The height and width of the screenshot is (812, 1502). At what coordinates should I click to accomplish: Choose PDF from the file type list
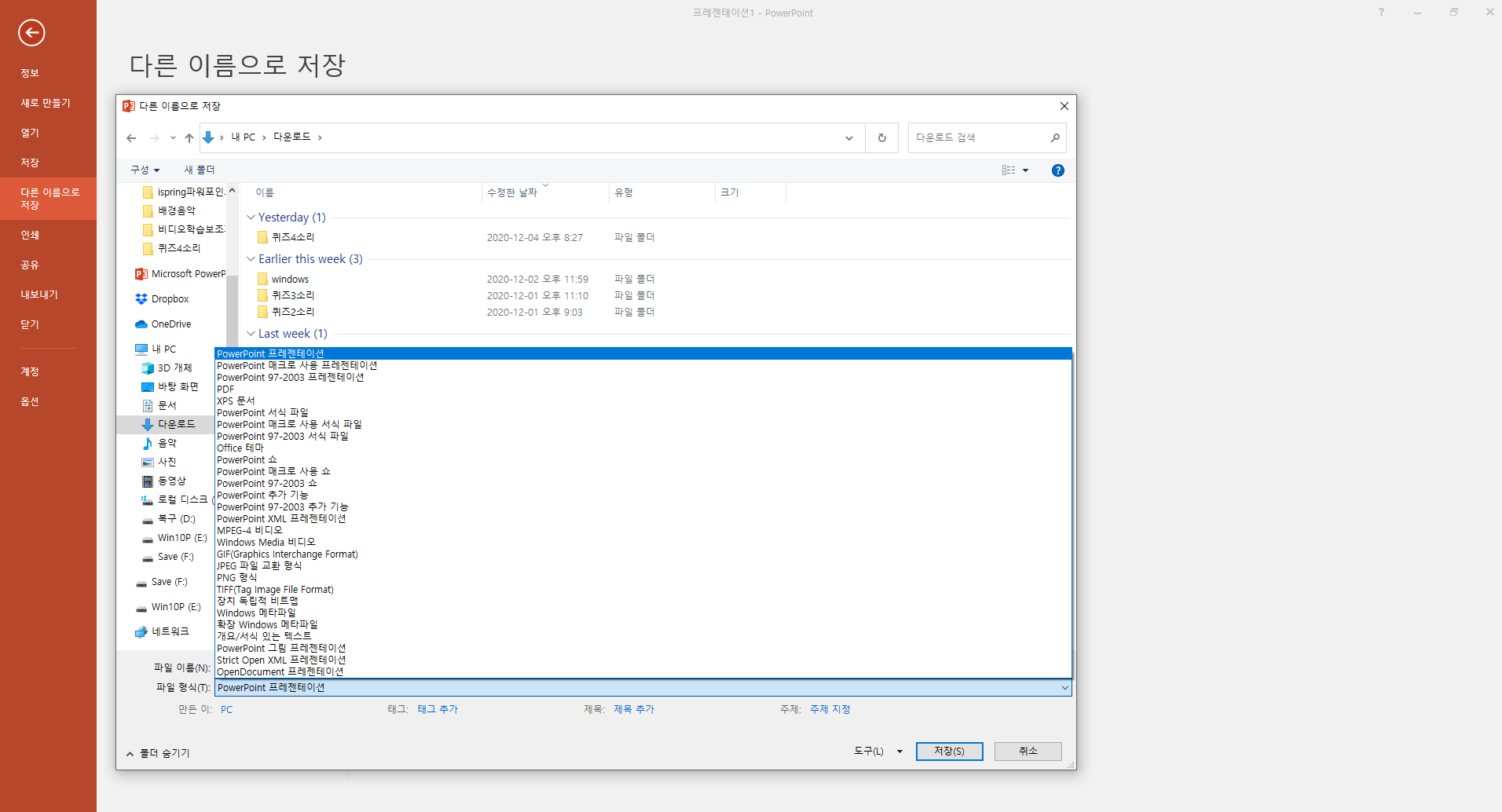click(643, 390)
